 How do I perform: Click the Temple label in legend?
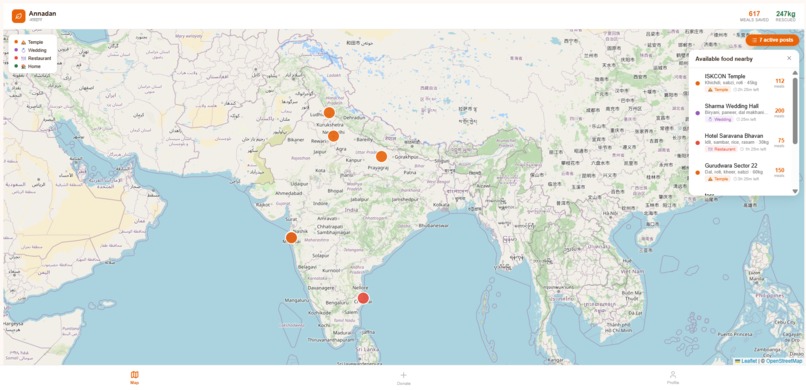pos(35,42)
